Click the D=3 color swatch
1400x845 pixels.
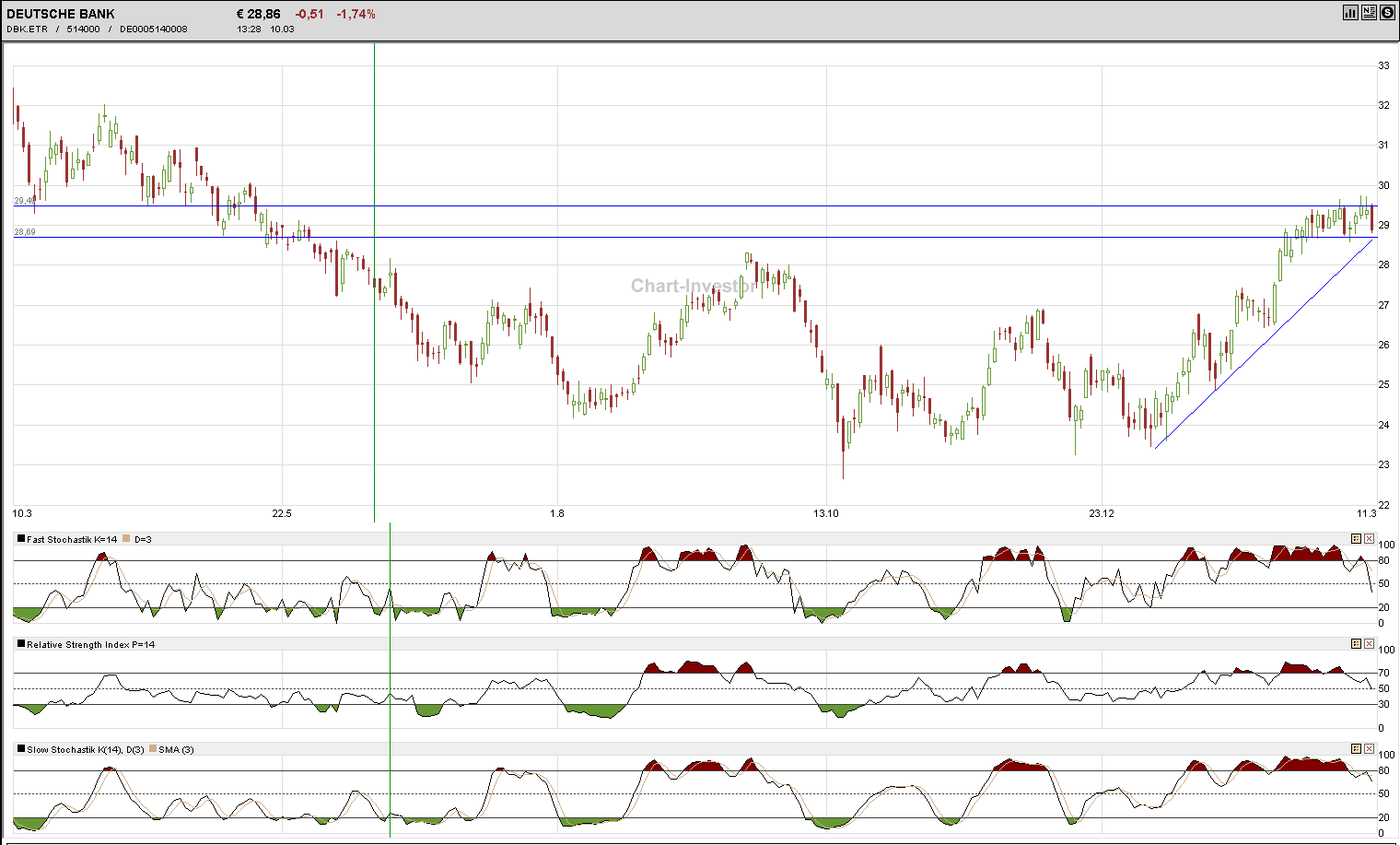[127, 539]
